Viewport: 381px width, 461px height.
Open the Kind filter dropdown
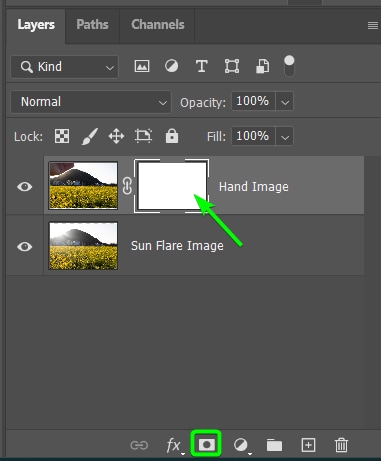(65, 67)
